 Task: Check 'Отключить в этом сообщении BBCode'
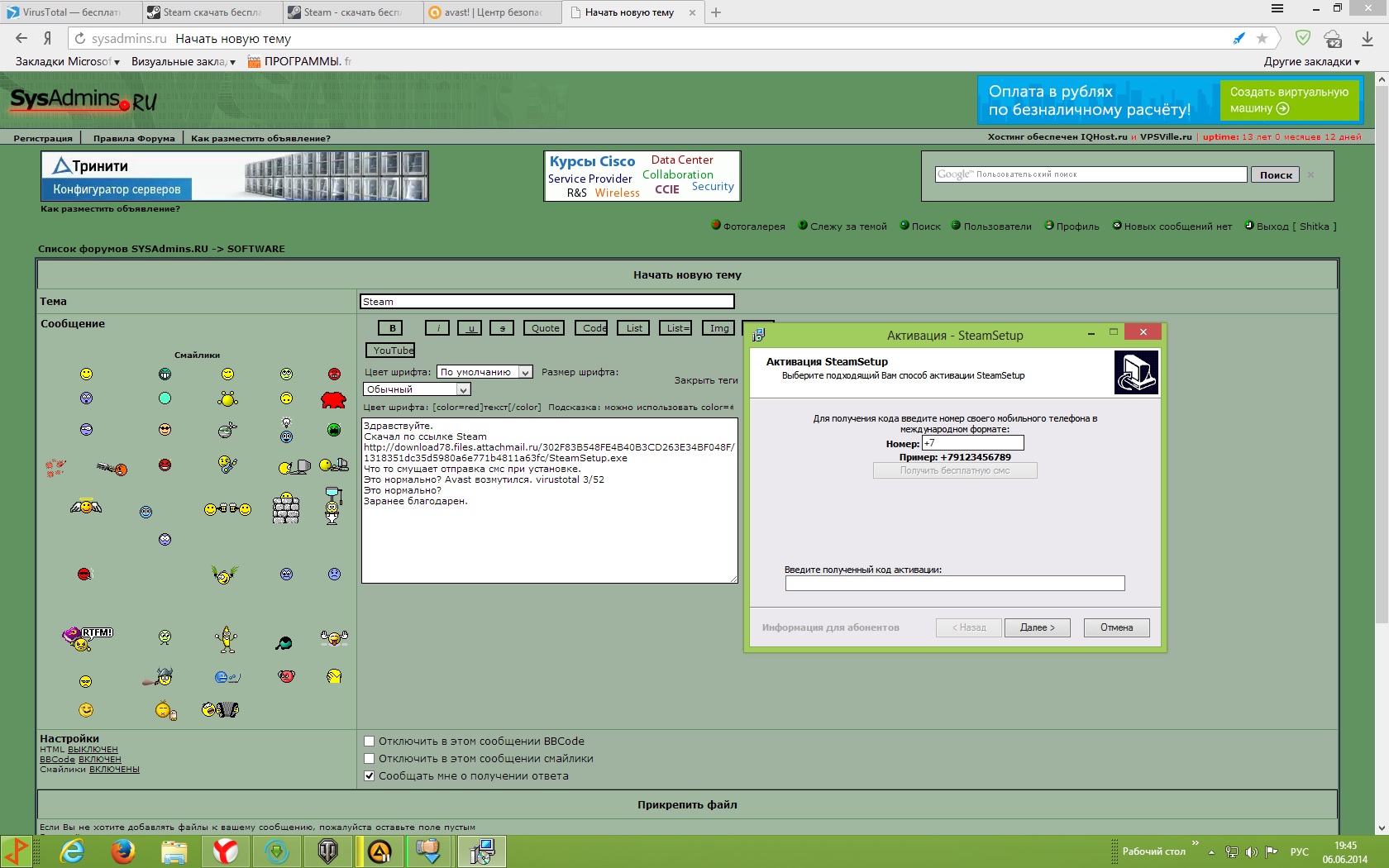click(x=370, y=742)
